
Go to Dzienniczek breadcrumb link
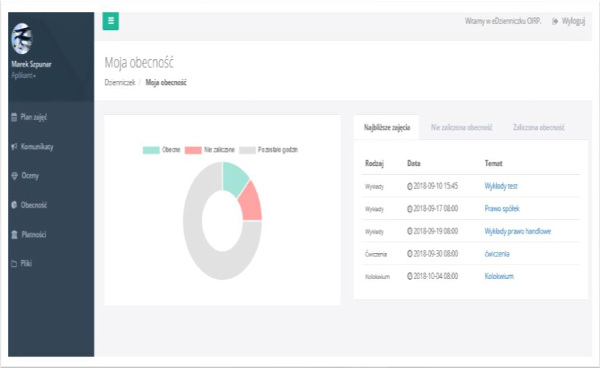pos(120,83)
